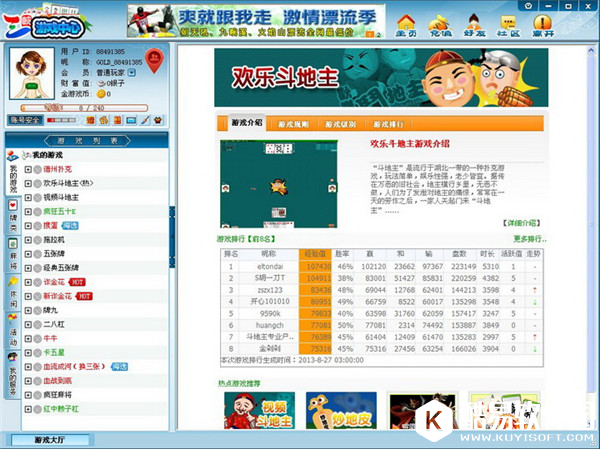The height and width of the screenshot is (449, 600).
Task: Switch to 游戏级别 tab
Action: tap(340, 124)
